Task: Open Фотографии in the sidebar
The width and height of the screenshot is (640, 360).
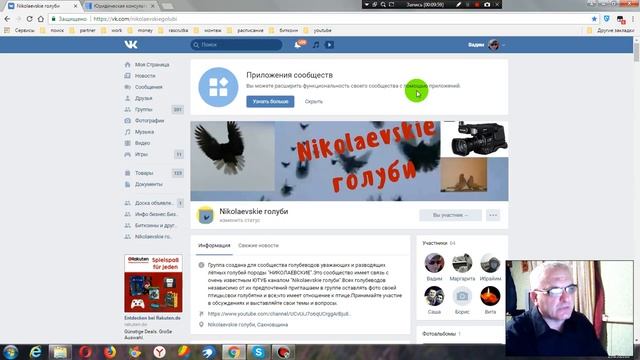Action: [x=149, y=121]
